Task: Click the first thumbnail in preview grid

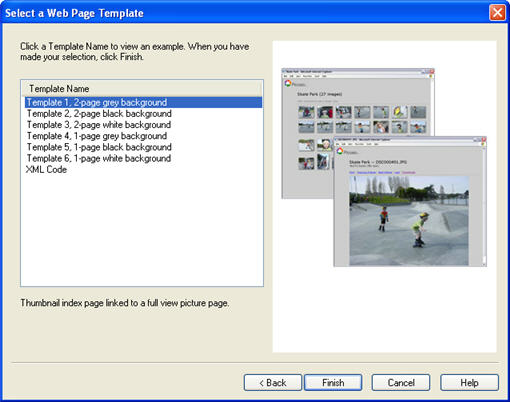Action: coord(306,112)
